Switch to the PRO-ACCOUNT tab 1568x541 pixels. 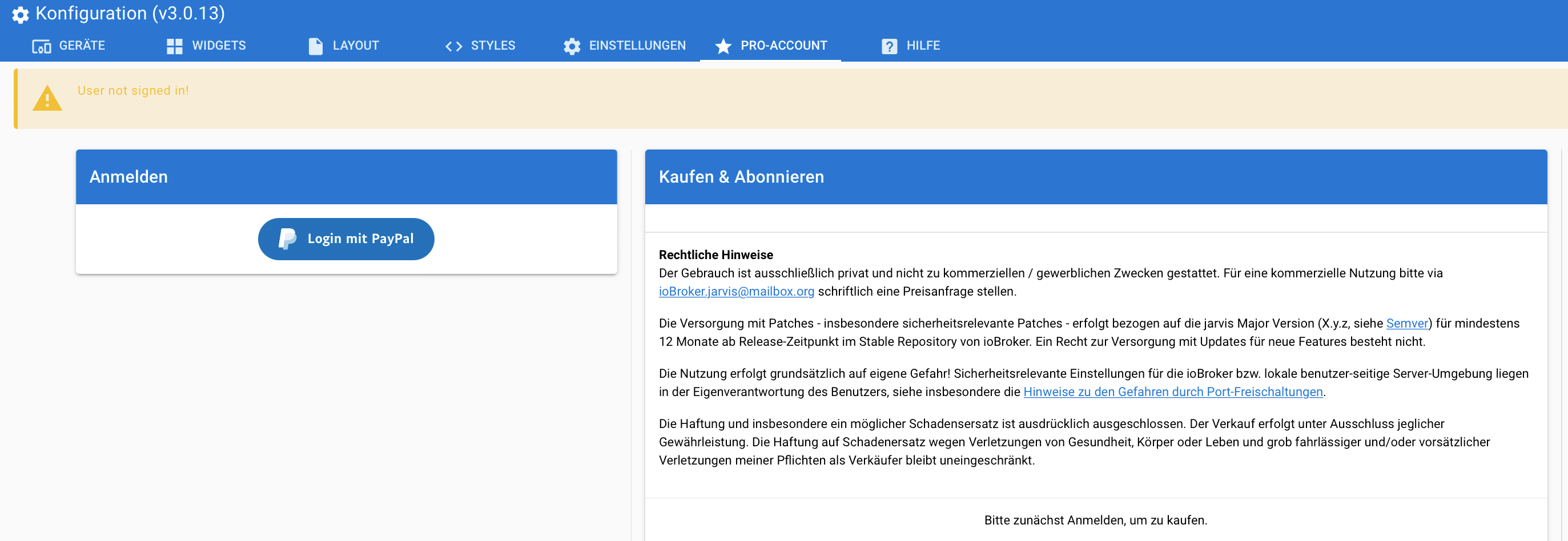771,46
